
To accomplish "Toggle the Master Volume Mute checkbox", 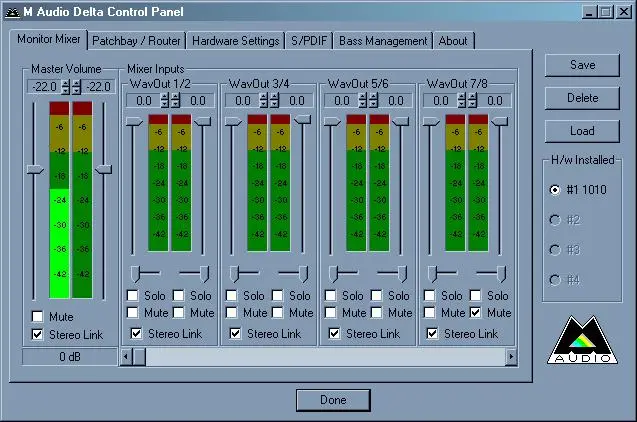I will click(37, 316).
